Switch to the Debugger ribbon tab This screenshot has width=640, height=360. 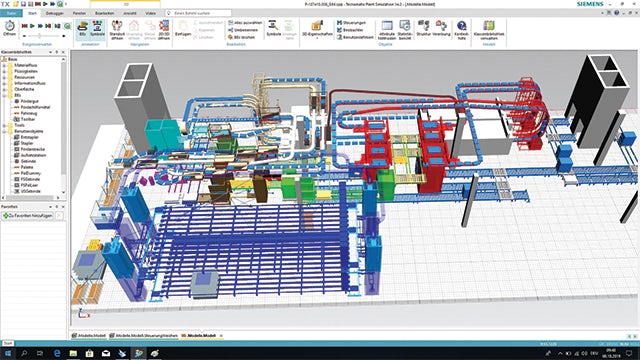click(x=54, y=13)
